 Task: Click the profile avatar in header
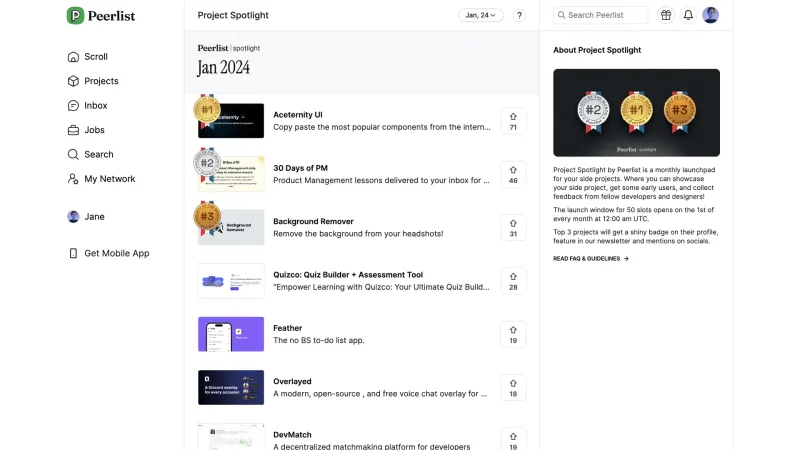point(711,15)
